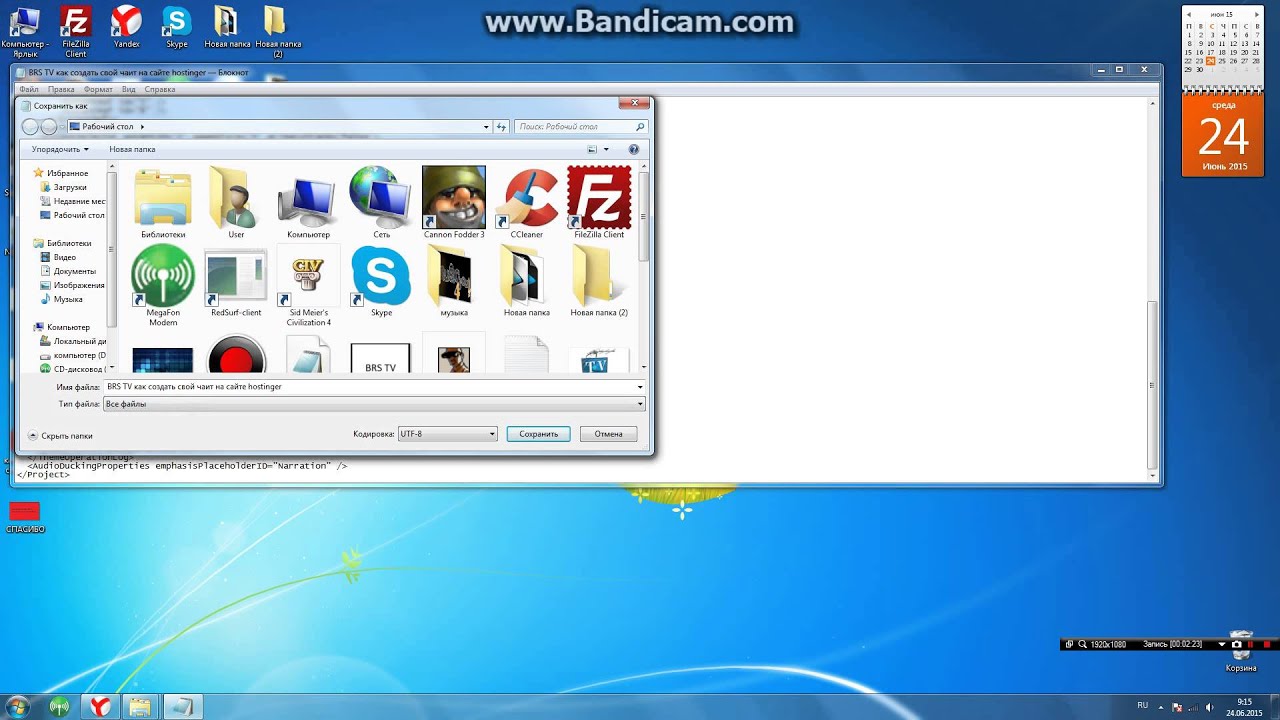1280x720 pixels.
Task: Expand the view options dropdown arrow
Action: point(606,149)
